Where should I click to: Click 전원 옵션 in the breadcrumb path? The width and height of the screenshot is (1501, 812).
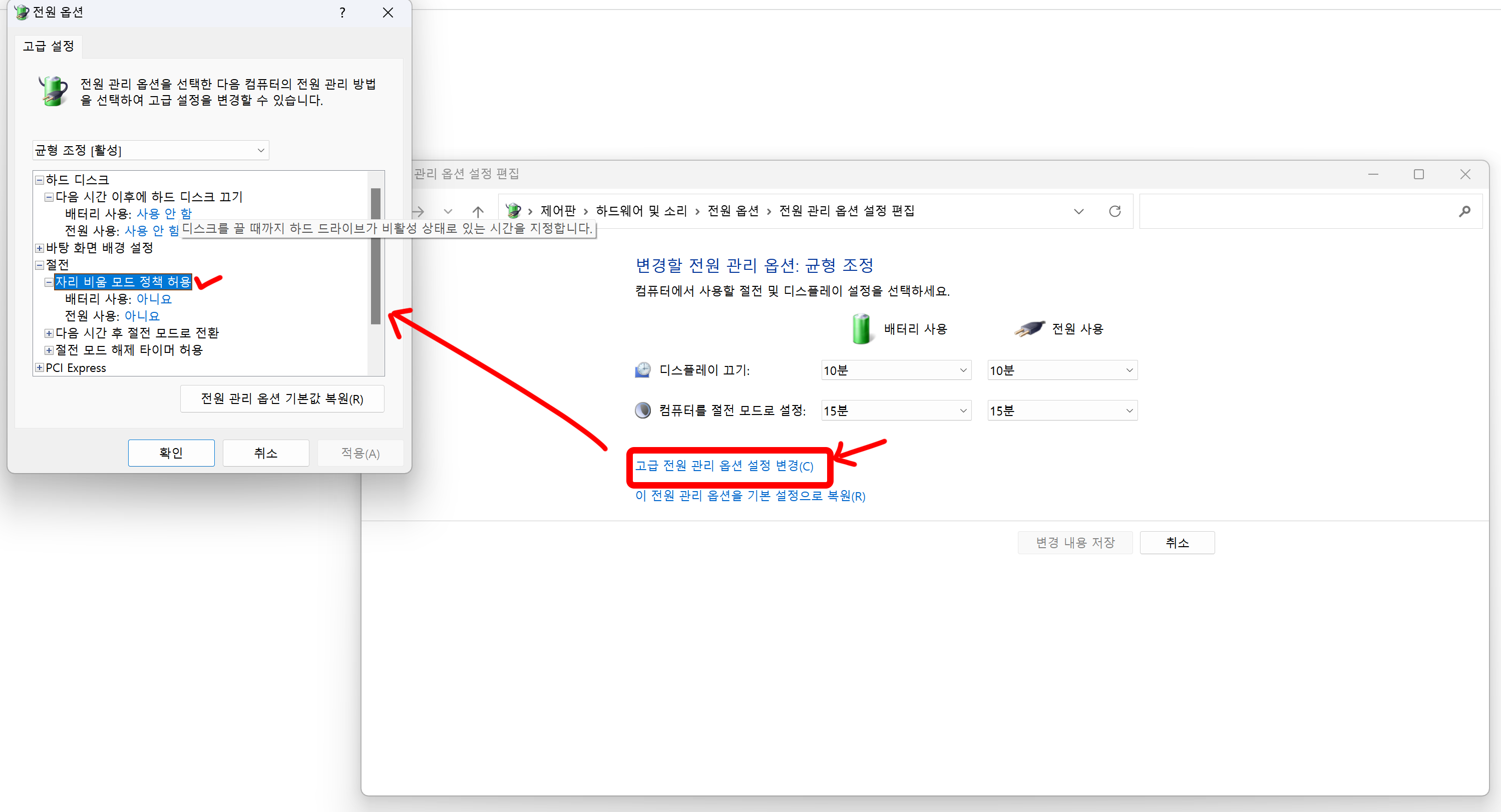coord(732,211)
